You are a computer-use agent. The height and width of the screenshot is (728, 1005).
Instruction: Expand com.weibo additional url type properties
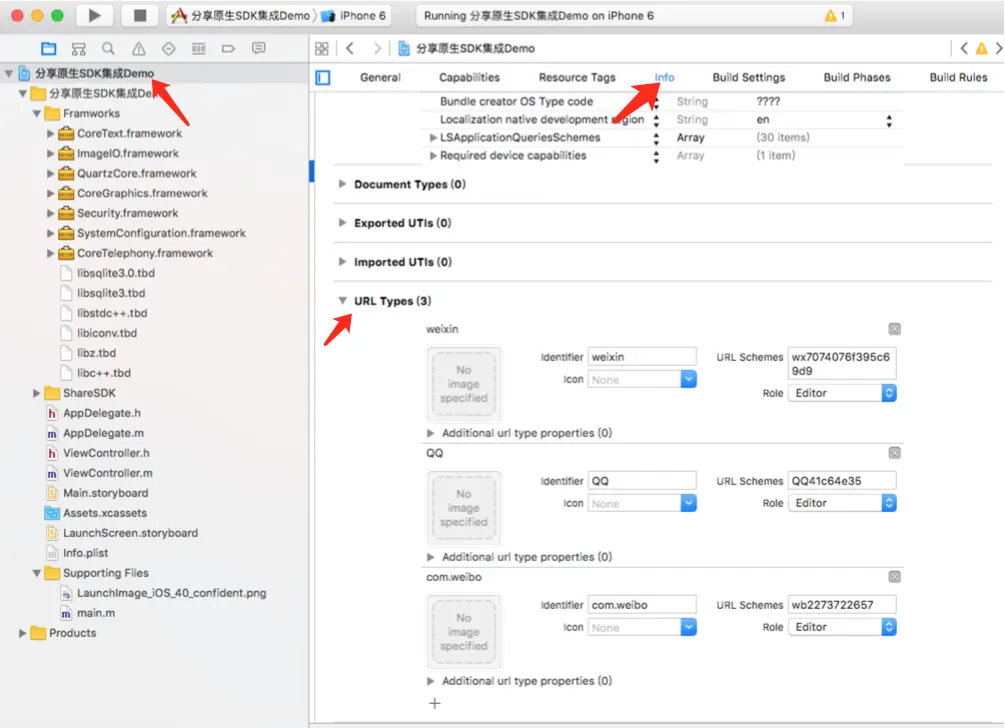431,681
